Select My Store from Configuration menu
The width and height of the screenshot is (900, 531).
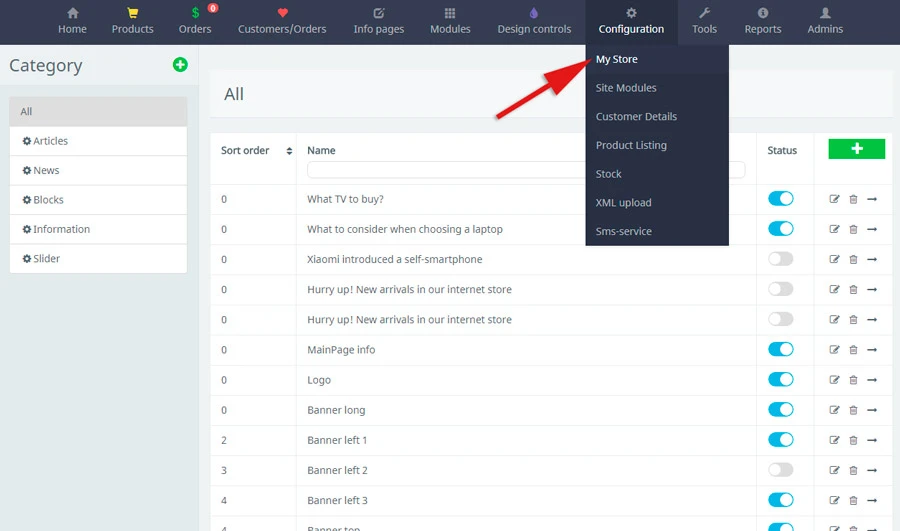(x=617, y=59)
